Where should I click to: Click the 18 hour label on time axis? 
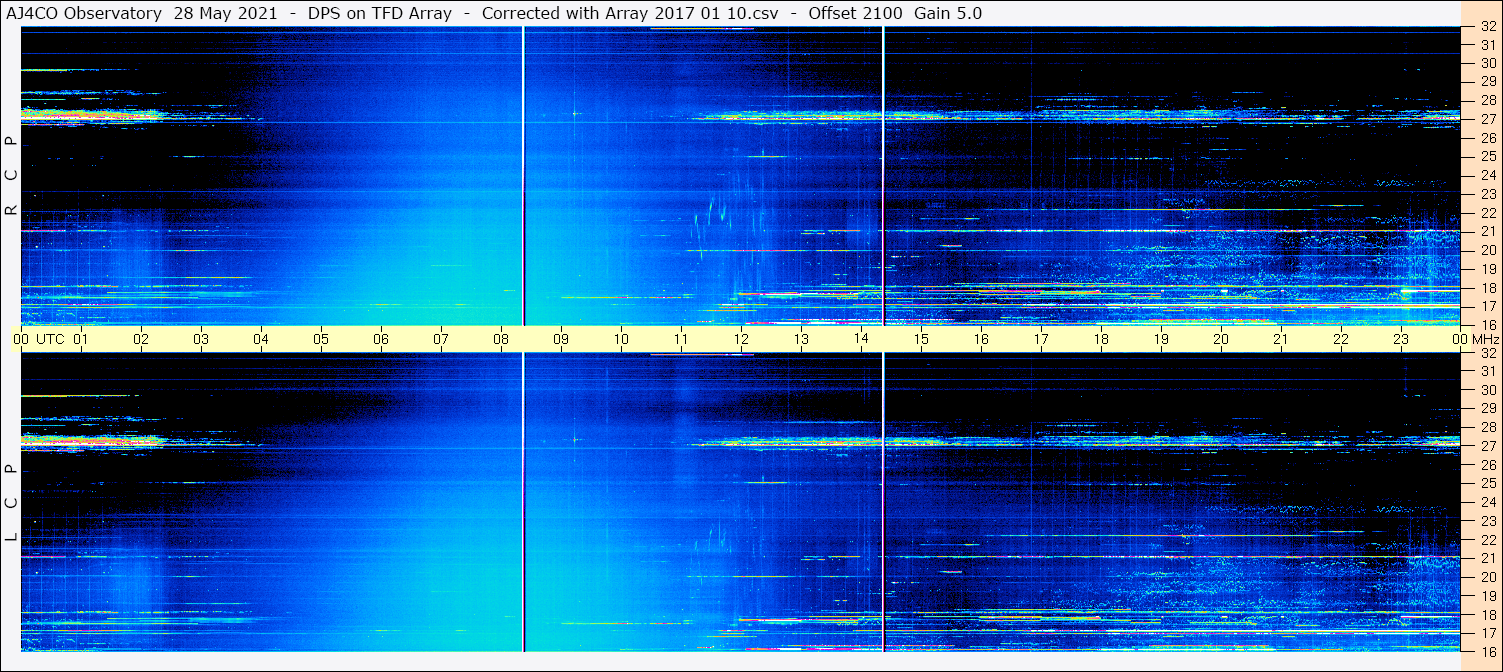[1101, 339]
